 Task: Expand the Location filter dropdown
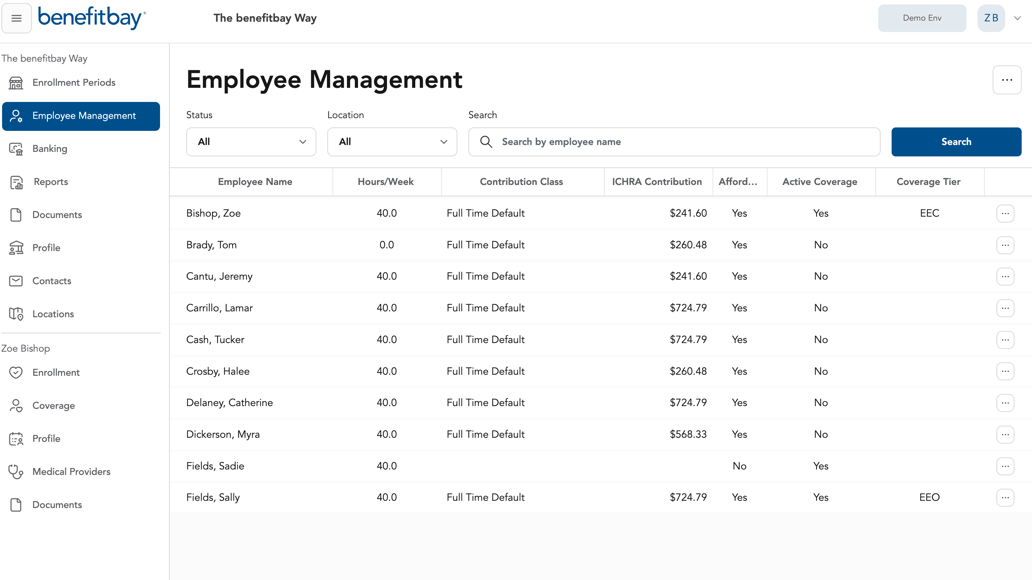tap(392, 142)
